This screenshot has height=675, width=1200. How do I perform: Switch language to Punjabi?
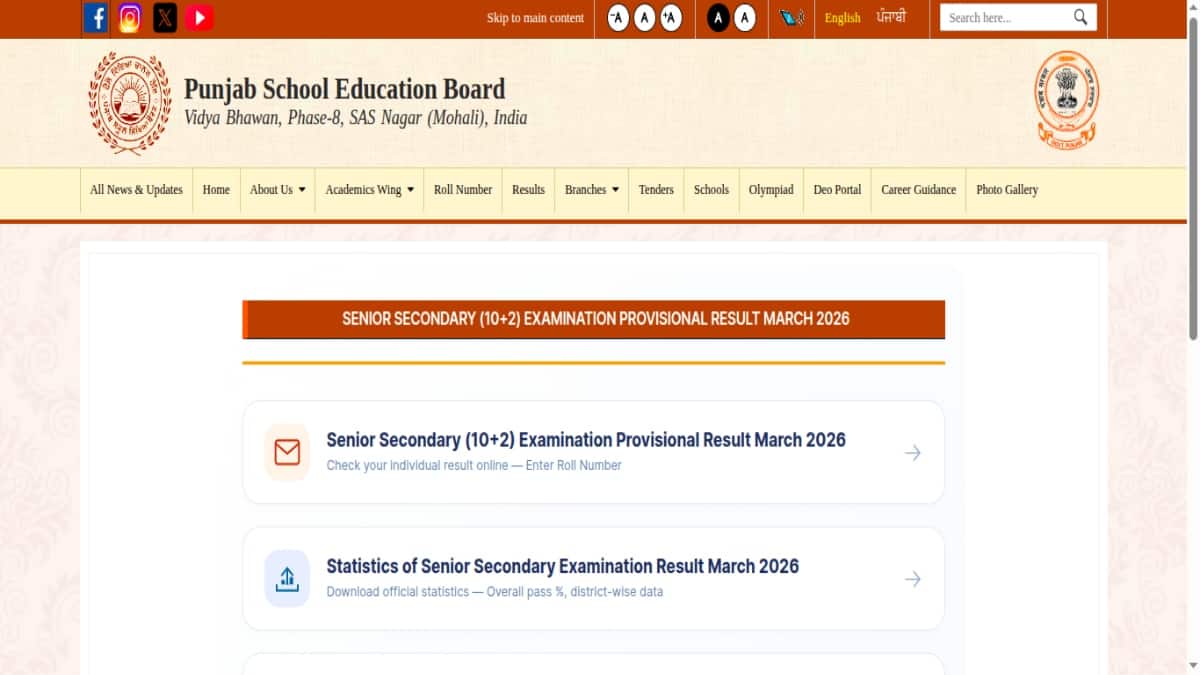(891, 17)
